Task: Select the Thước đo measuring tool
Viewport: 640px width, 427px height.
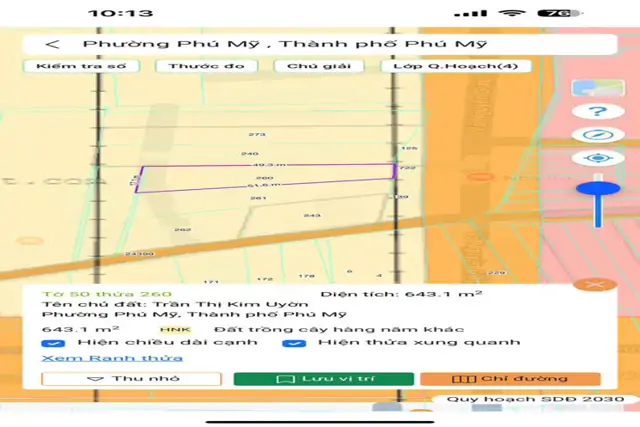Action: pos(206,66)
